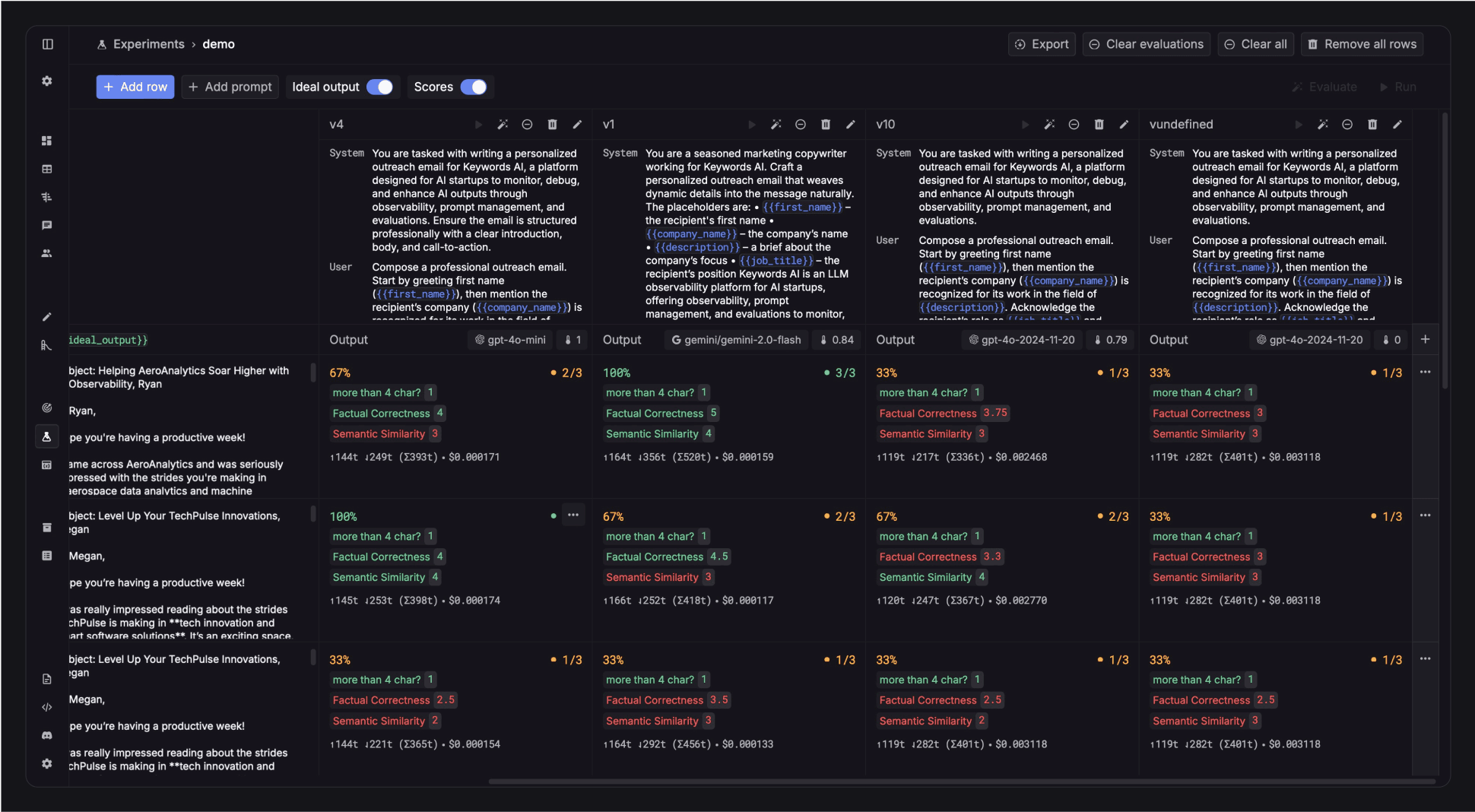Select the 100% score in v1 column
Screen dimensions: 1475x812
(x=617, y=373)
